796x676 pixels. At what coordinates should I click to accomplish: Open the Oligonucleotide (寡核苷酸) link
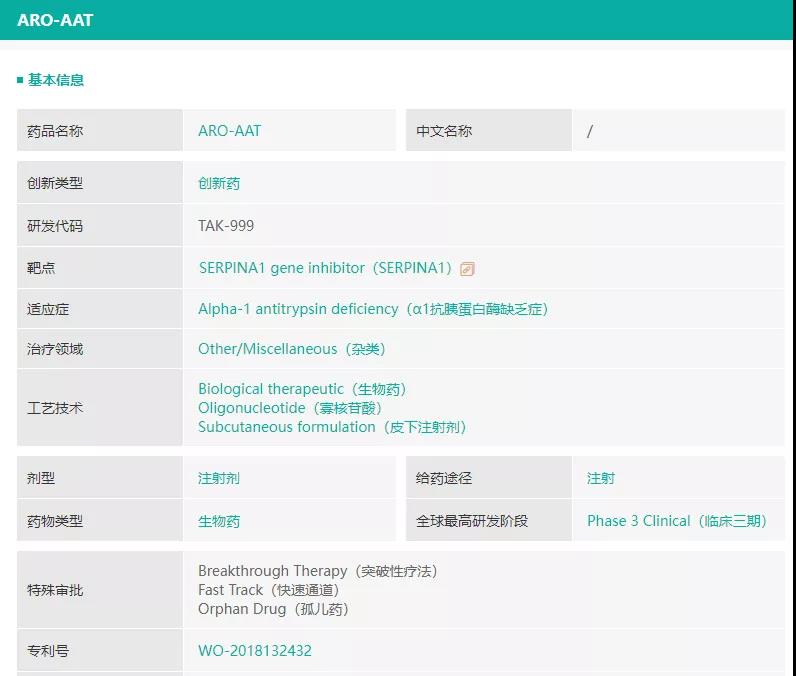point(290,408)
